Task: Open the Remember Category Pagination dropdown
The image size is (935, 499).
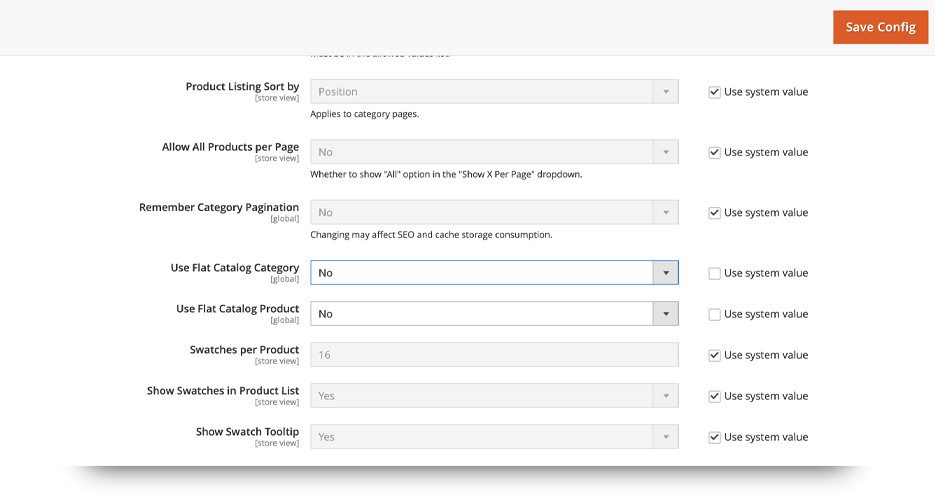Action: 494,212
